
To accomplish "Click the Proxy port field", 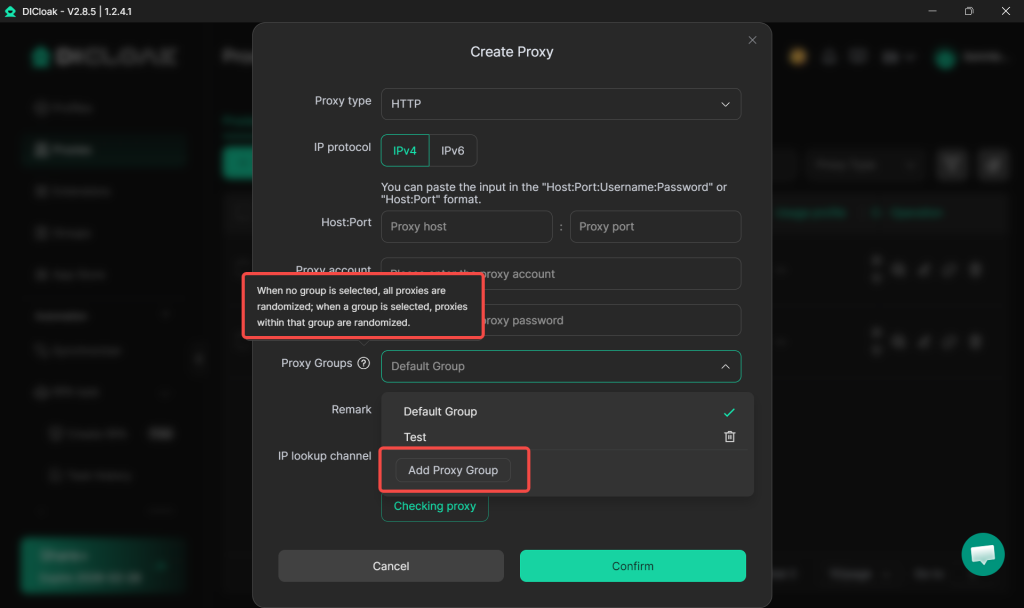I will [x=655, y=227].
